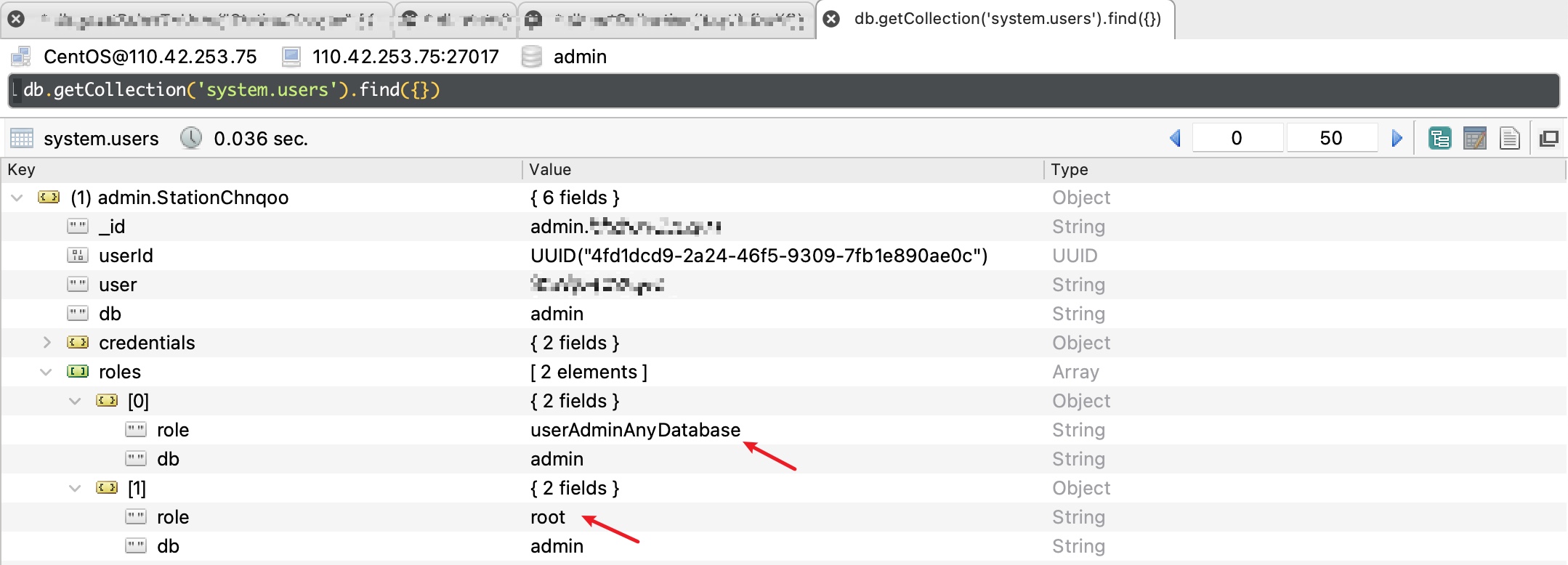Click the system.users collection table icon
The image size is (1568, 565).
pos(22,138)
